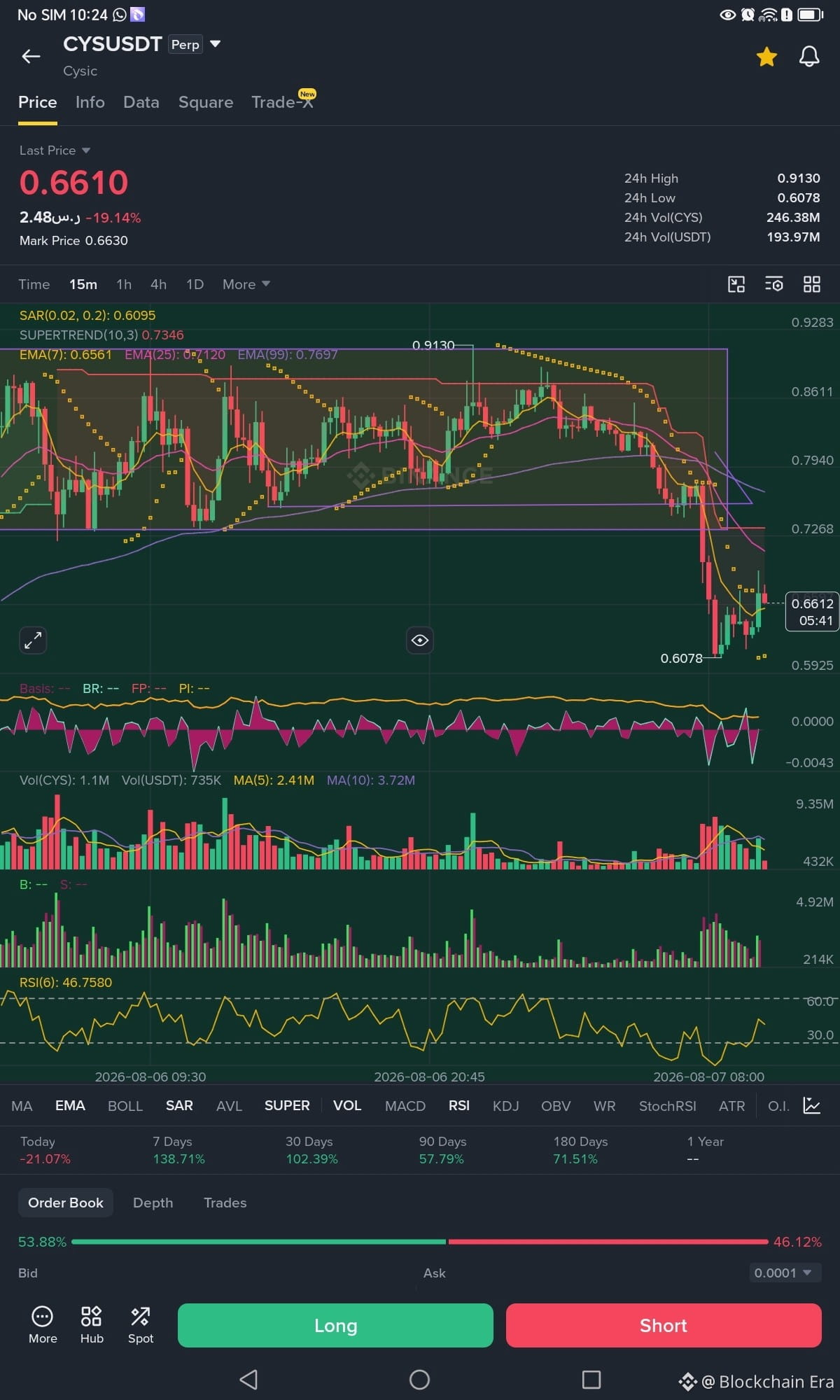The width and height of the screenshot is (840, 1400).
Task: Select the 1h timeframe
Action: click(x=124, y=284)
